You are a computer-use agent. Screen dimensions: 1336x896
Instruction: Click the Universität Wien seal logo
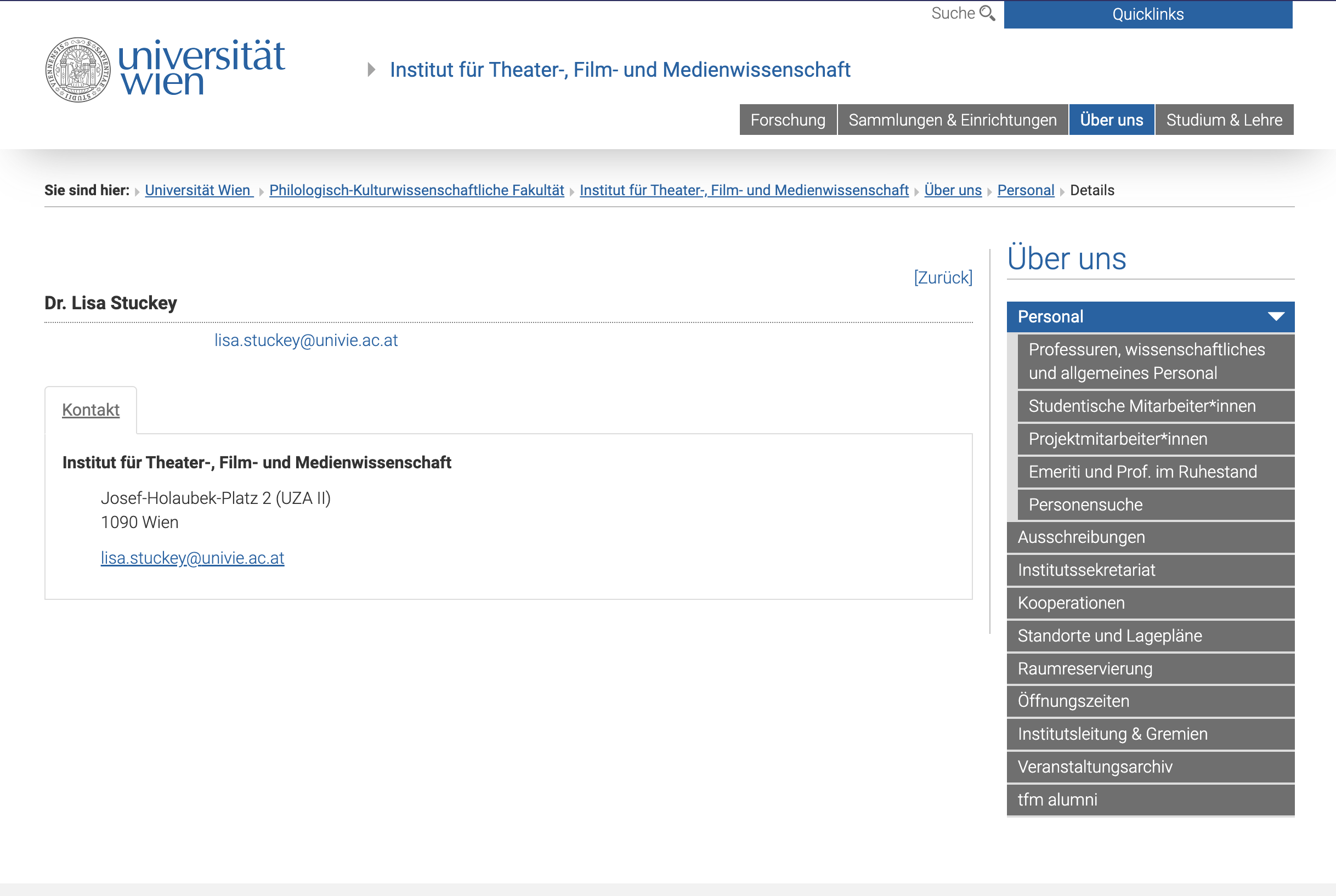78,70
